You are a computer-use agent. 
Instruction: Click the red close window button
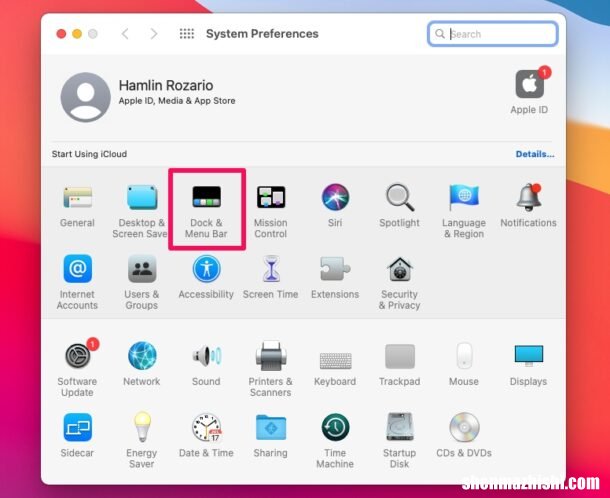click(x=61, y=34)
